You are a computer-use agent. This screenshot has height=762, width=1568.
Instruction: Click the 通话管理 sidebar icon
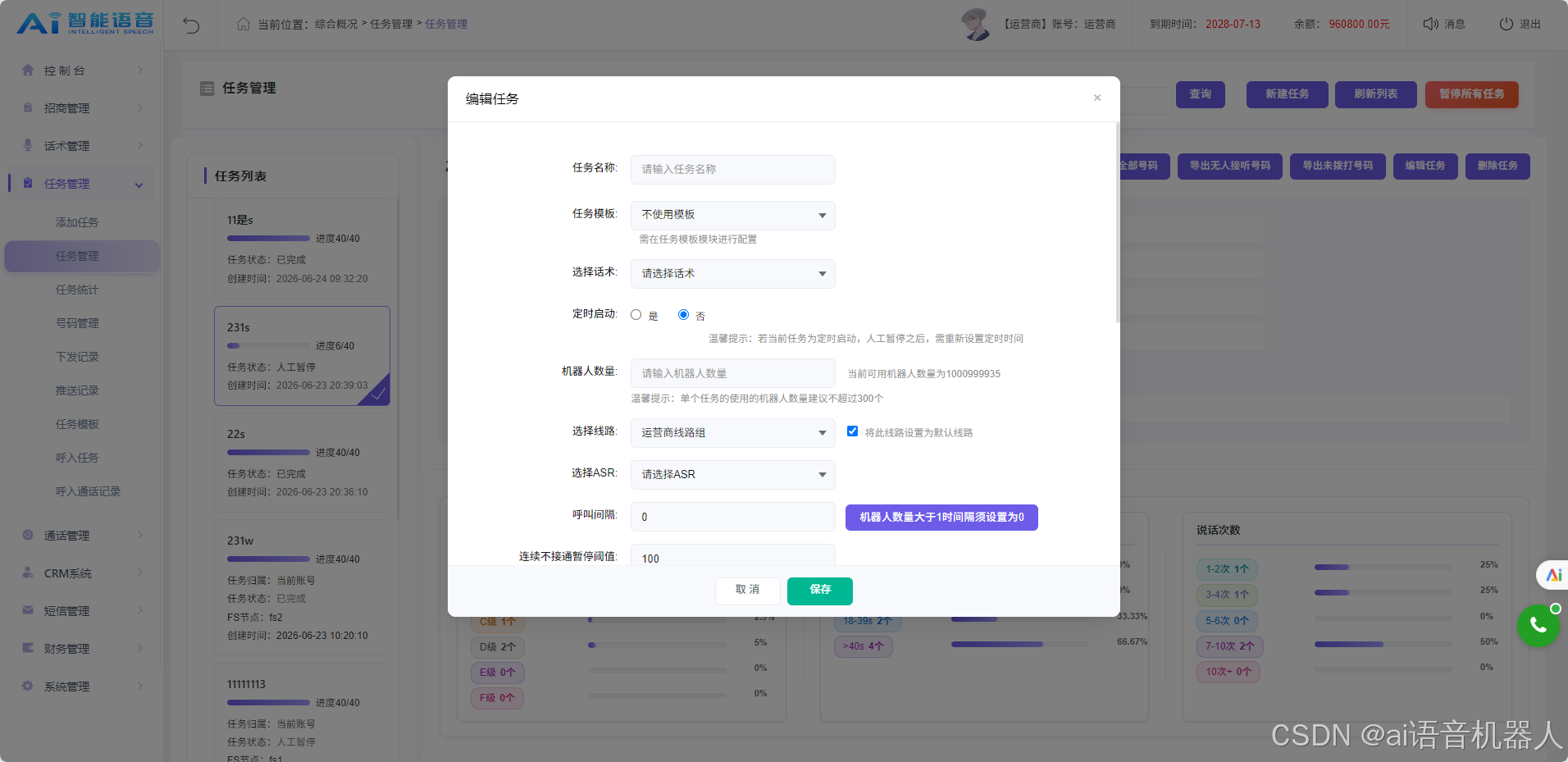(28, 535)
